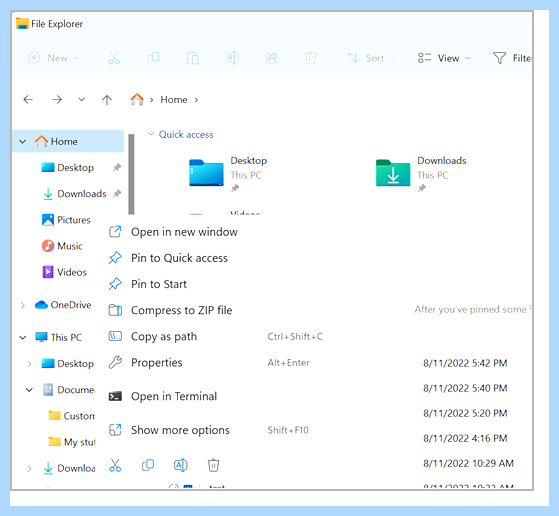Click the 8/11/2022 5:42 PM date entry
Image resolution: width=559 pixels, height=516 pixels.
465,363
